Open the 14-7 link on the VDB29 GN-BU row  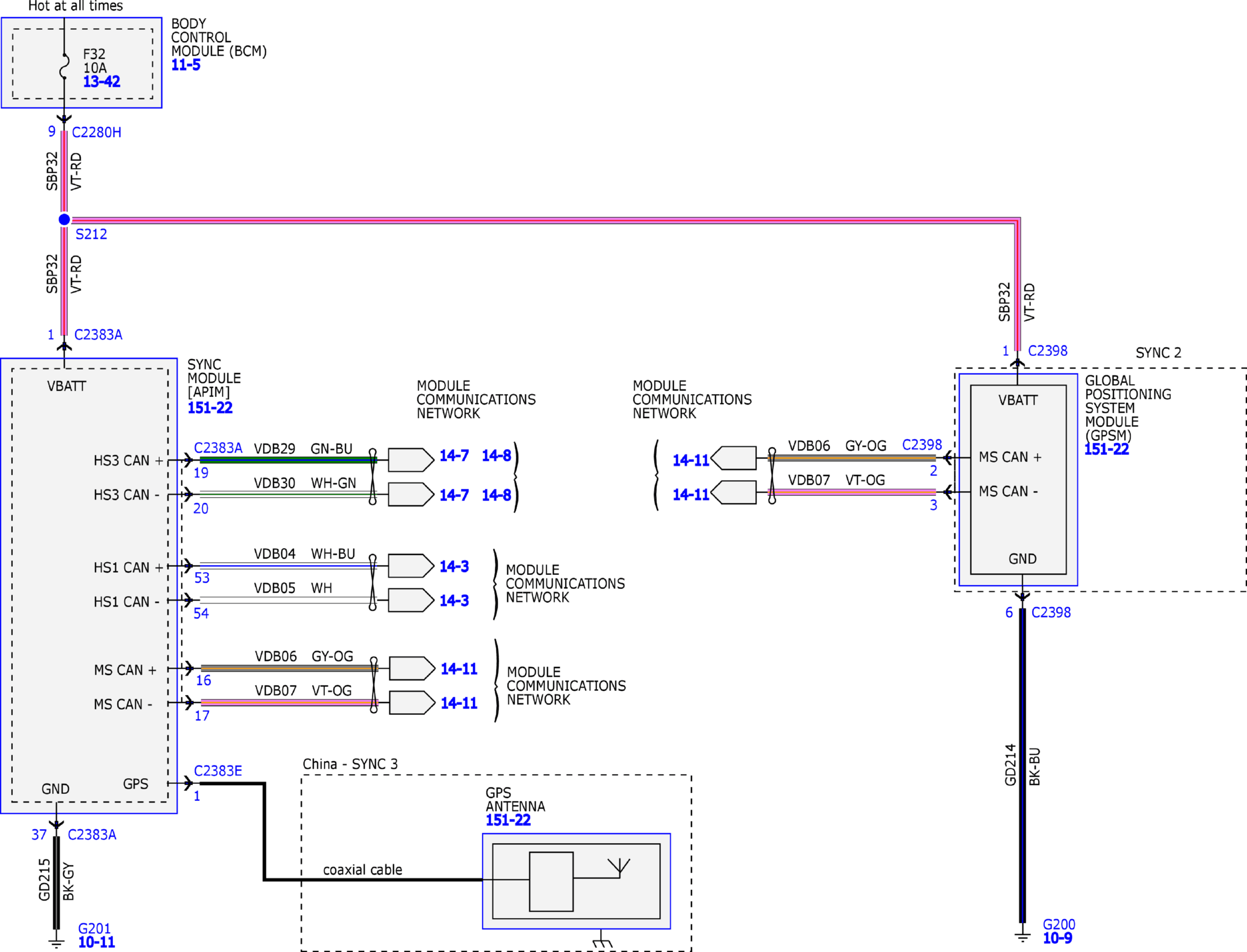(454, 456)
